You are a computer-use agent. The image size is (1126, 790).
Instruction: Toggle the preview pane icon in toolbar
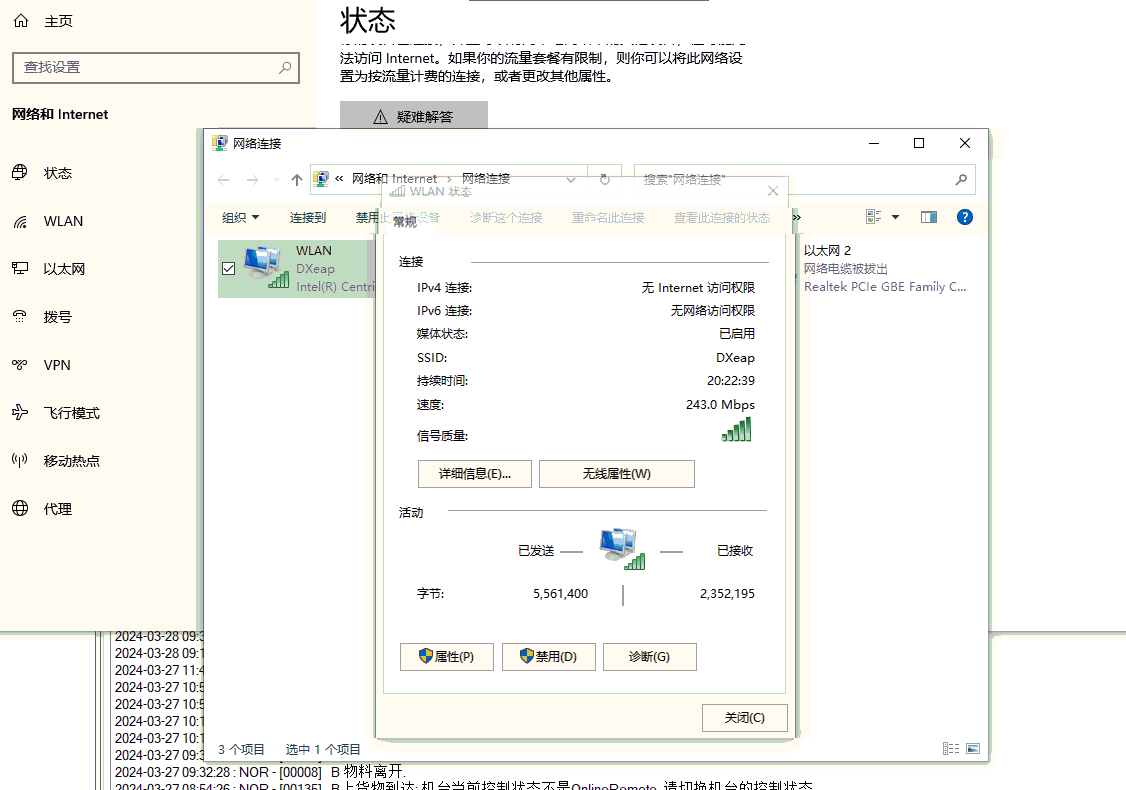tap(929, 217)
